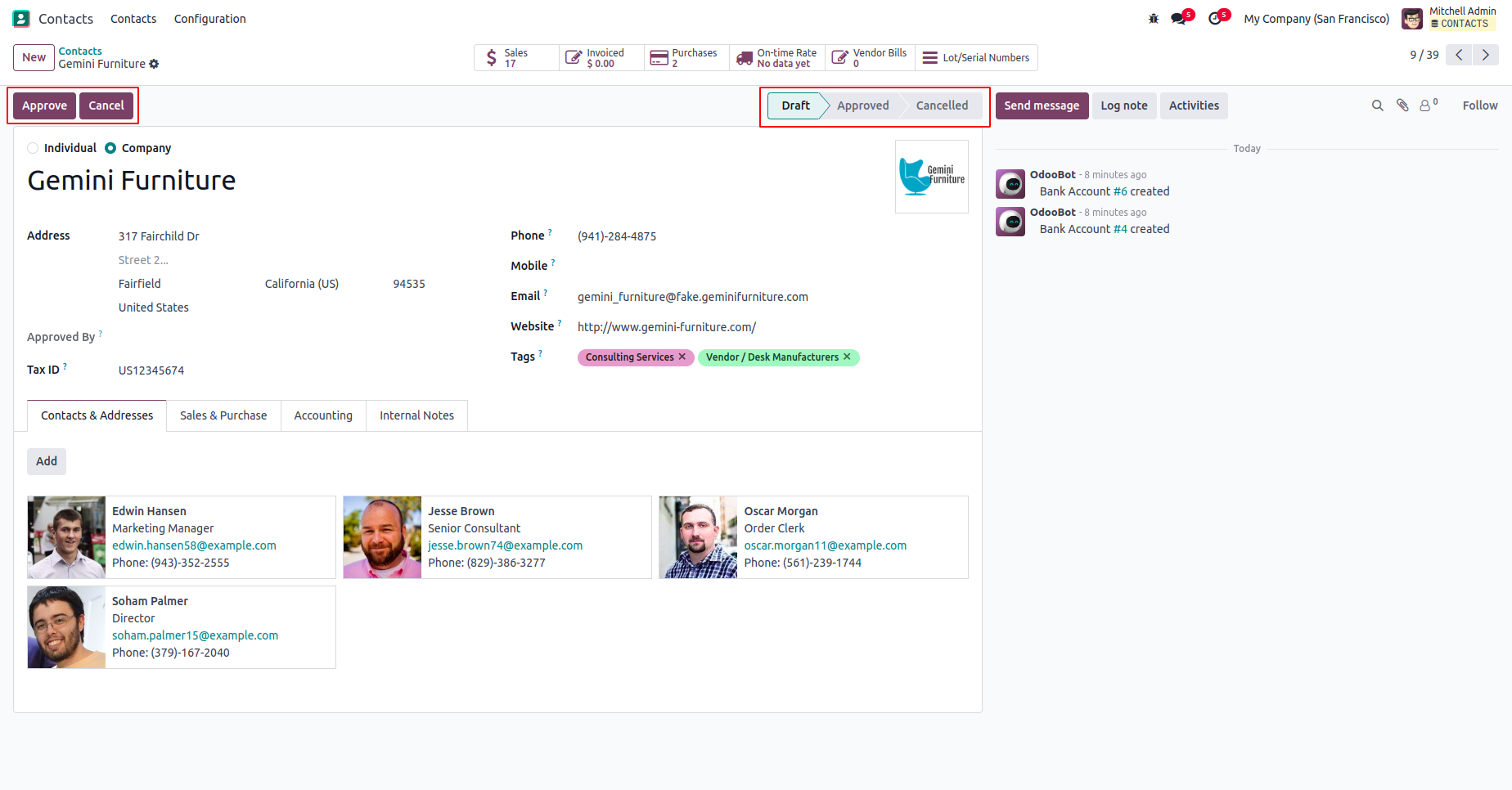This screenshot has height=790, width=1512.
Task: Open Oscar Morgan's contact card
Action: point(813,537)
